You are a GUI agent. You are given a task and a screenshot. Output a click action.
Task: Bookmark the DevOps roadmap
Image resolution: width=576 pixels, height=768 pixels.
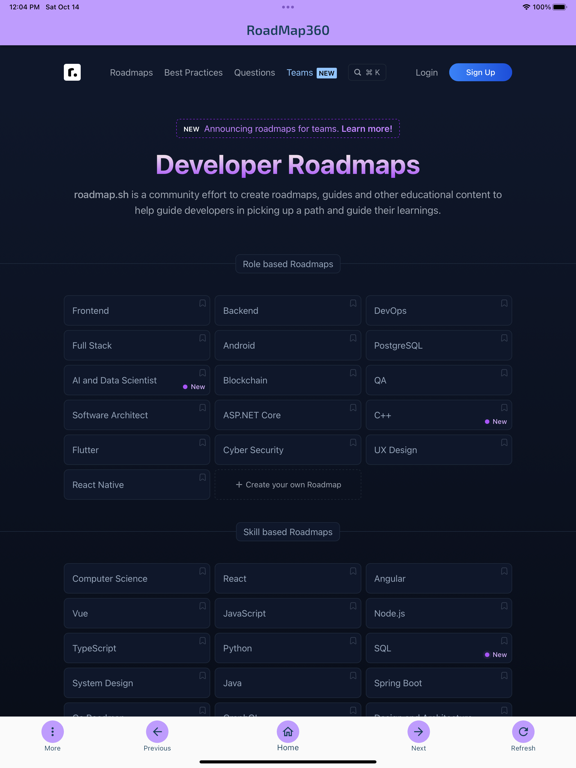coord(504,303)
